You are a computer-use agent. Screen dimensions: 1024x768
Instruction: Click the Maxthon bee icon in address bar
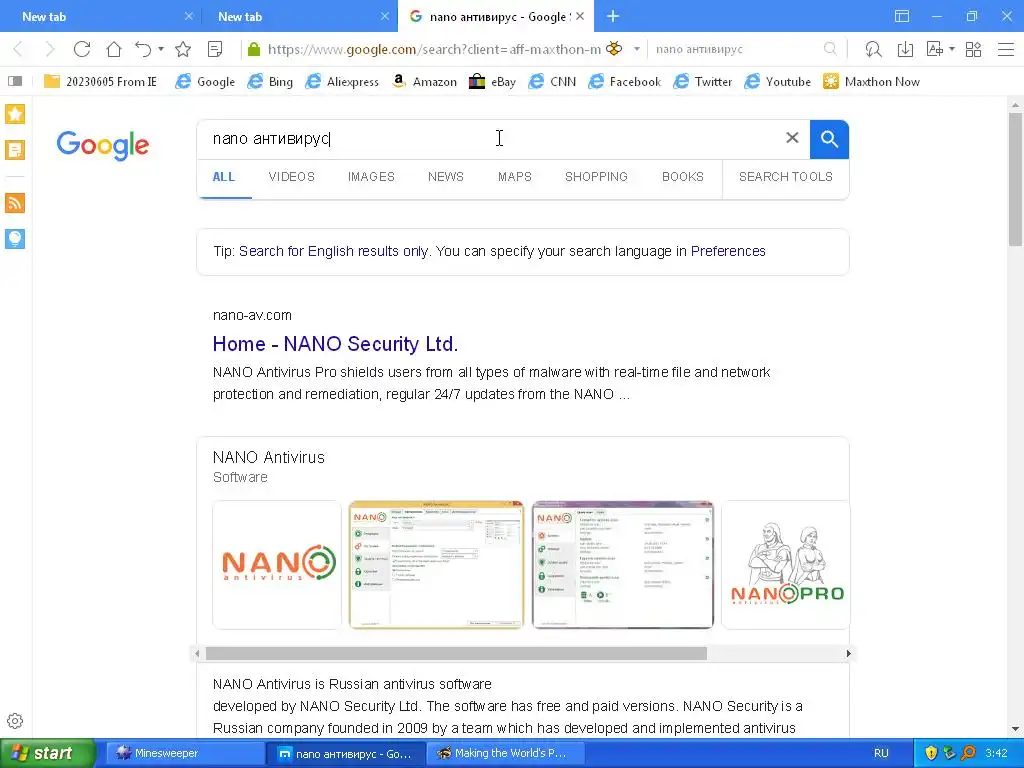coord(614,49)
